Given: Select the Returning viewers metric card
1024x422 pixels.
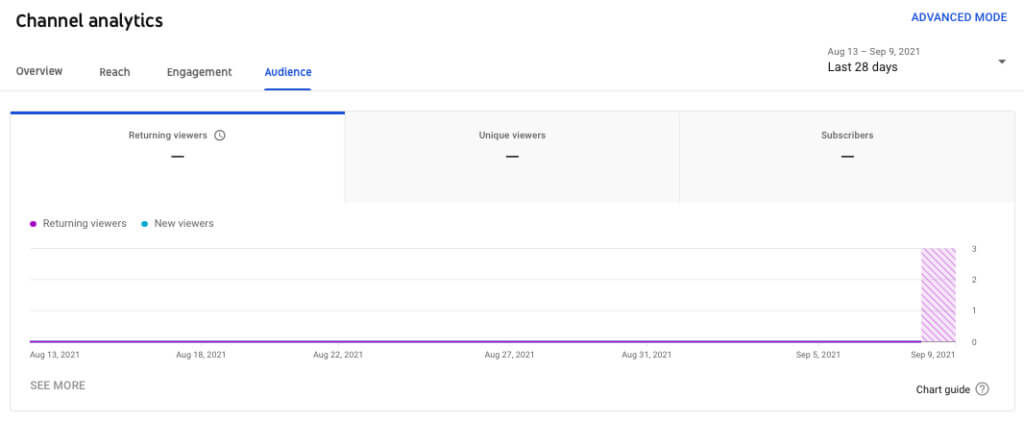Looking at the screenshot, I should [x=177, y=156].
